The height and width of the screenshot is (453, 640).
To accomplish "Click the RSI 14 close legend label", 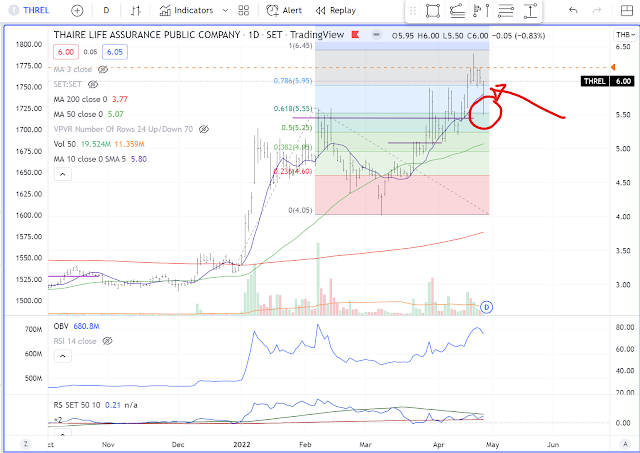I will coord(75,341).
